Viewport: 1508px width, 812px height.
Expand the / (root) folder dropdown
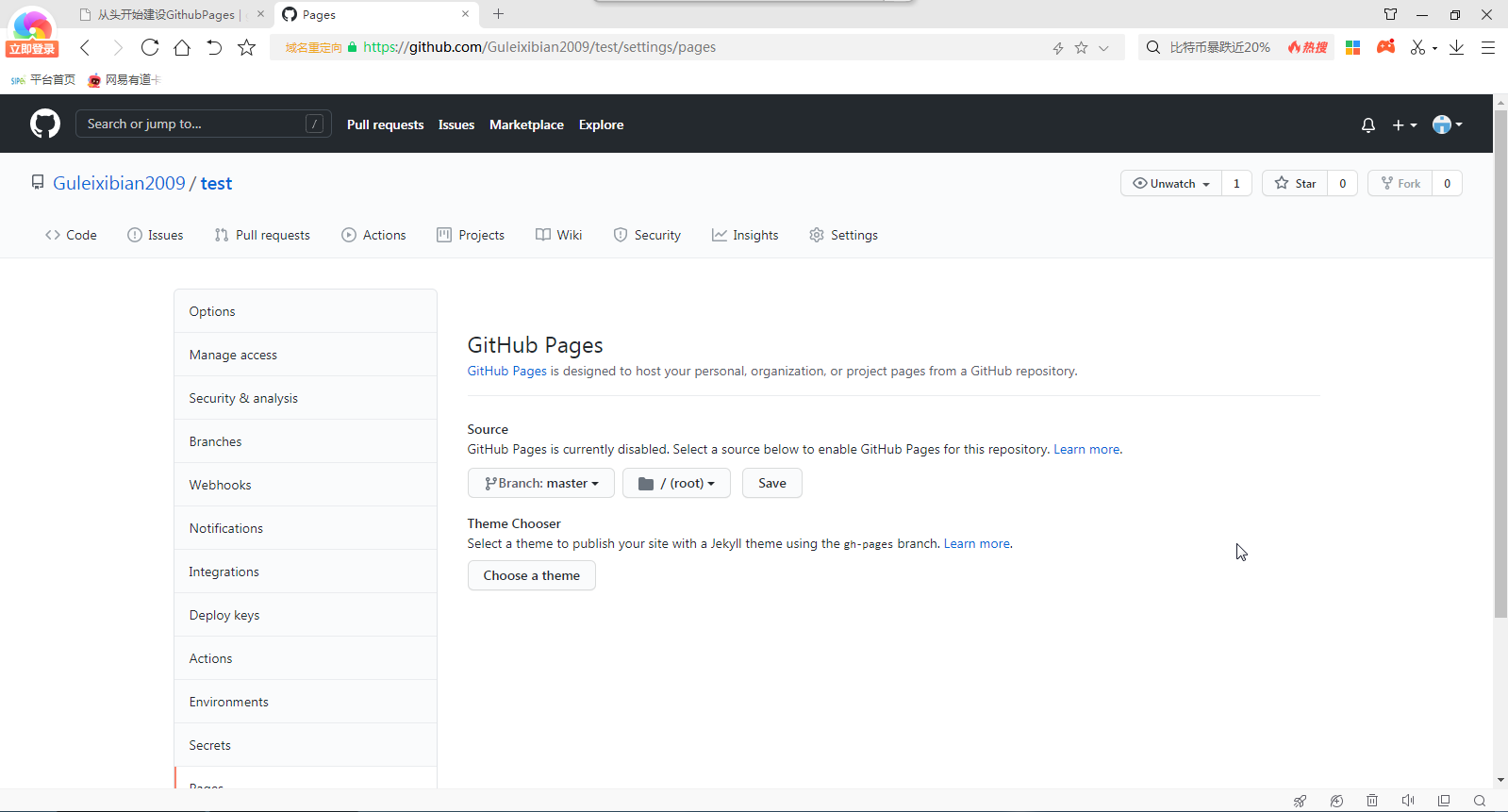pos(676,483)
